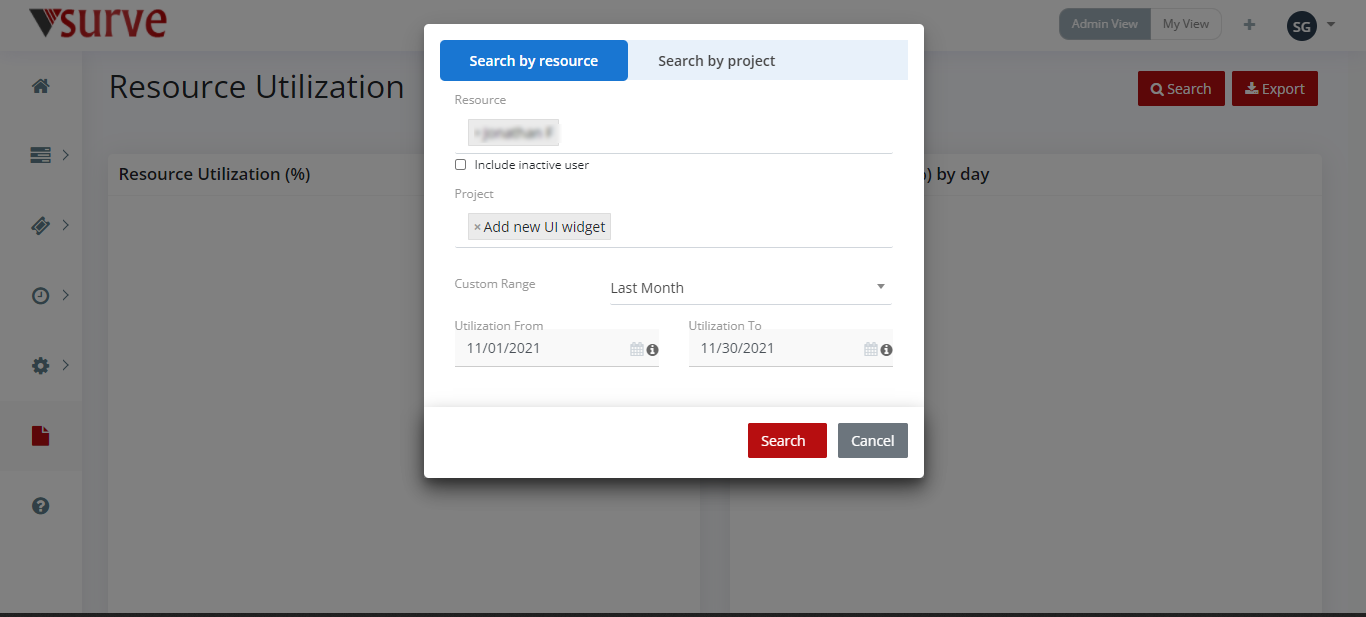Open the reports document sidebar icon
Image resolution: width=1366 pixels, height=617 pixels.
[x=40, y=436]
